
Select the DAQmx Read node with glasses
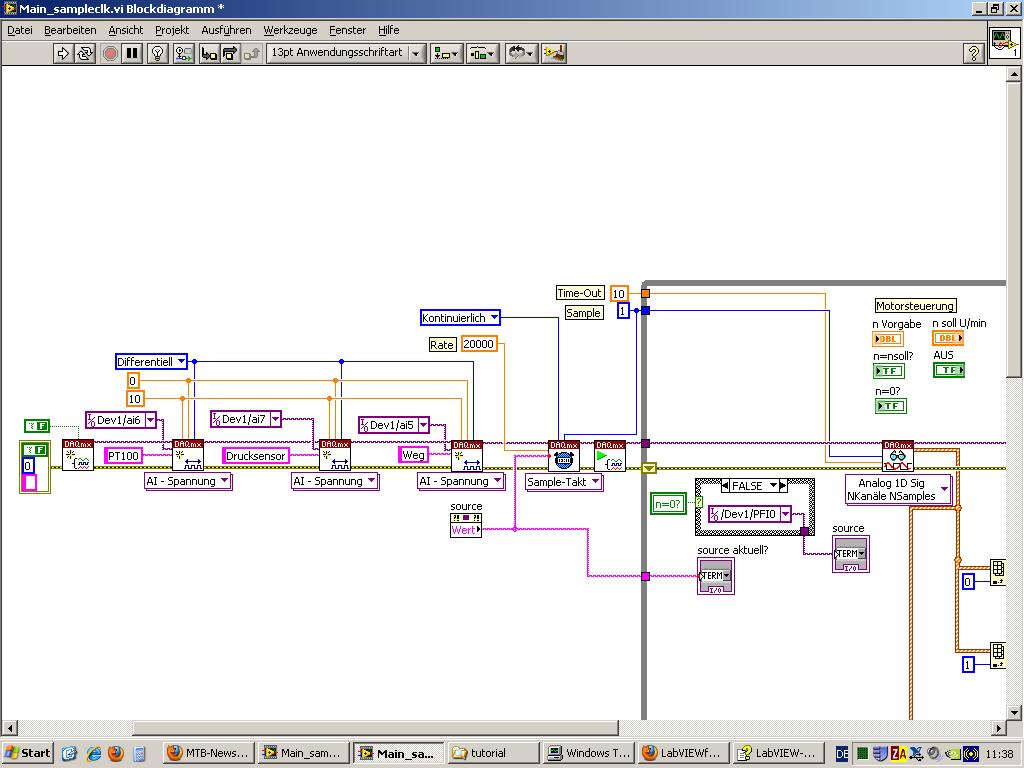tap(897, 455)
